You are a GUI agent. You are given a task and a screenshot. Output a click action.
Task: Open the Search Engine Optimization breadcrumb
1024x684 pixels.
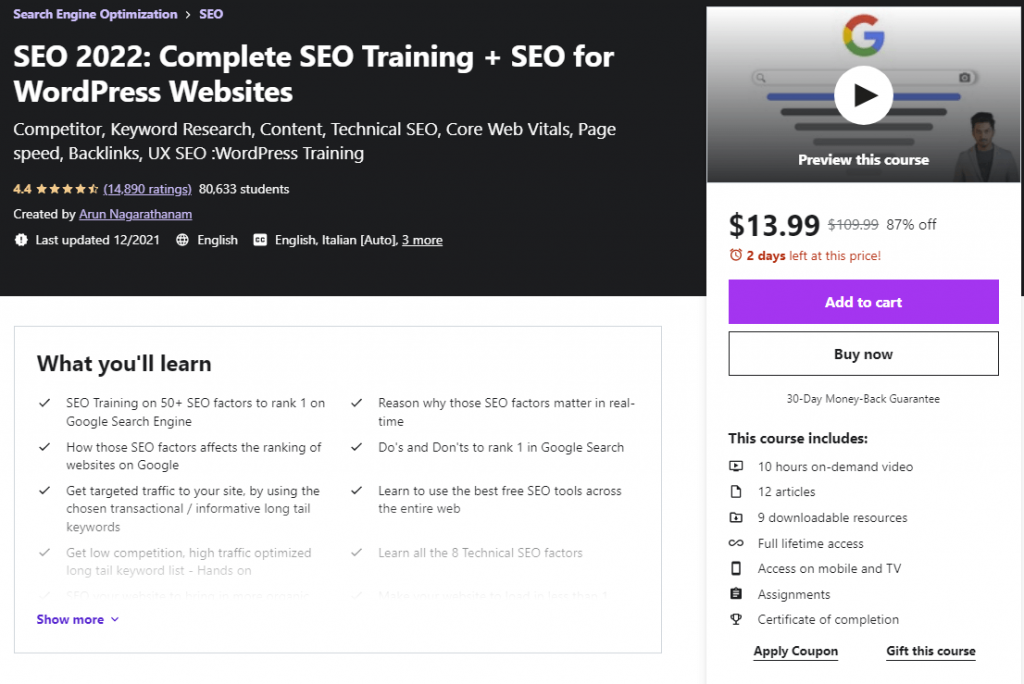[x=95, y=14]
